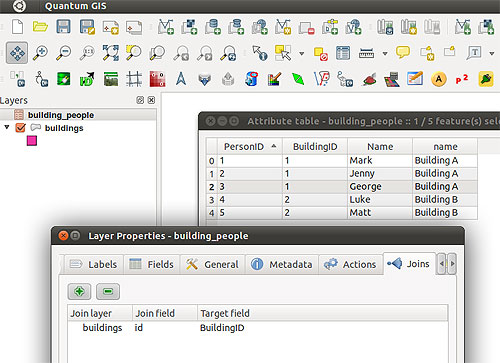Collapse the buildings layer tree arrow
Image resolution: width=500 pixels, height=363 pixels.
(x=6, y=127)
